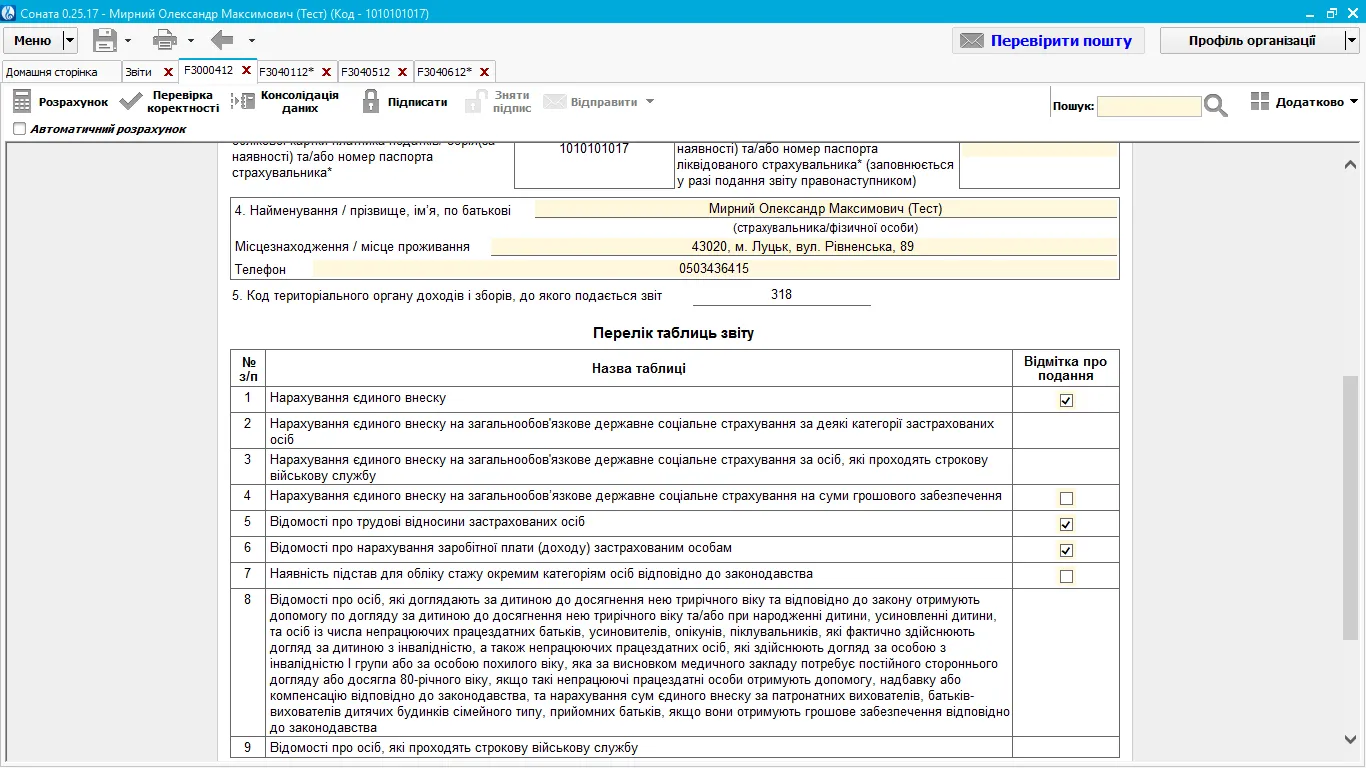The image size is (1366, 768).
Task: Click the Відмітка про подання header
Action: tap(1066, 368)
